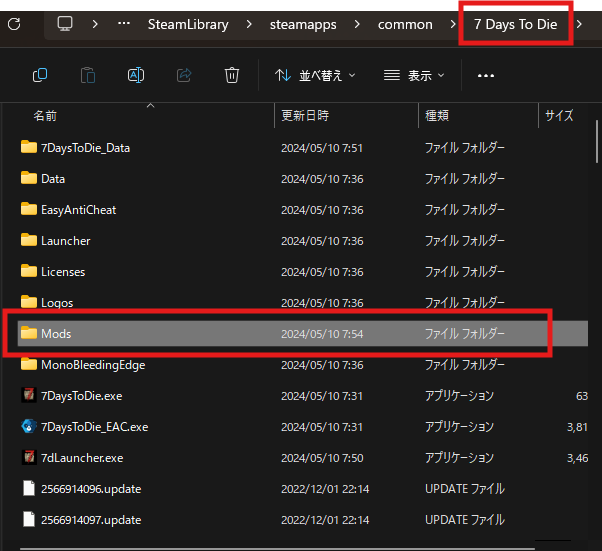Select the 7DaysToDie.exe file

click(303, 396)
